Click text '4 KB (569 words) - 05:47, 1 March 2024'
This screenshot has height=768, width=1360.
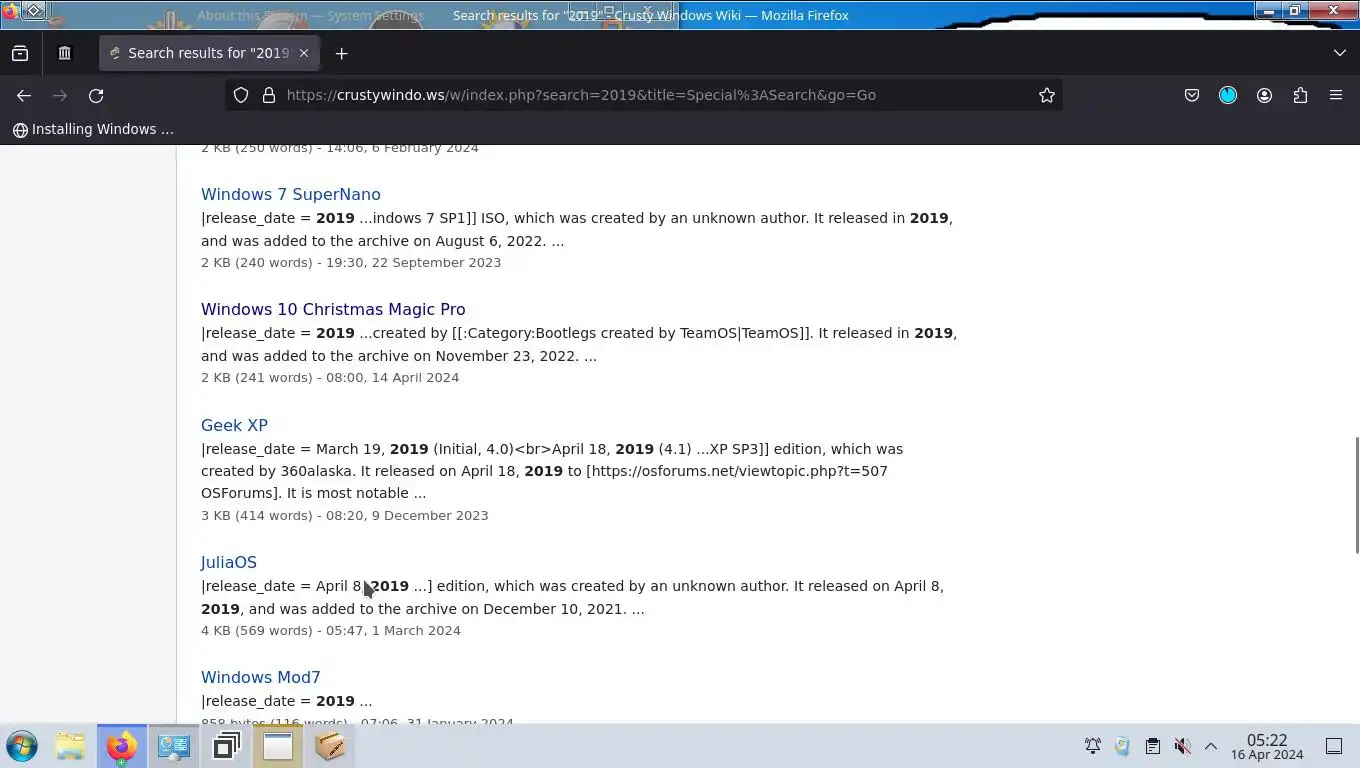pos(331,630)
